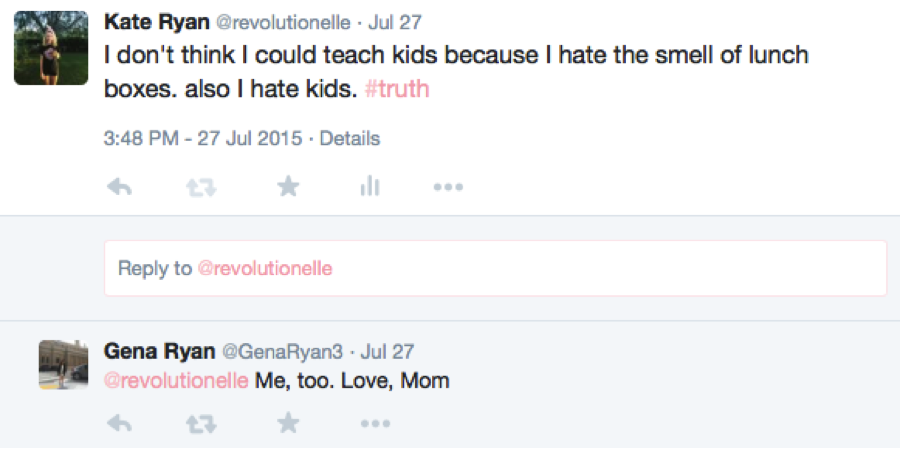This screenshot has height=449, width=900.
Task: View tweet activity bar chart icon
Action: click(x=370, y=186)
